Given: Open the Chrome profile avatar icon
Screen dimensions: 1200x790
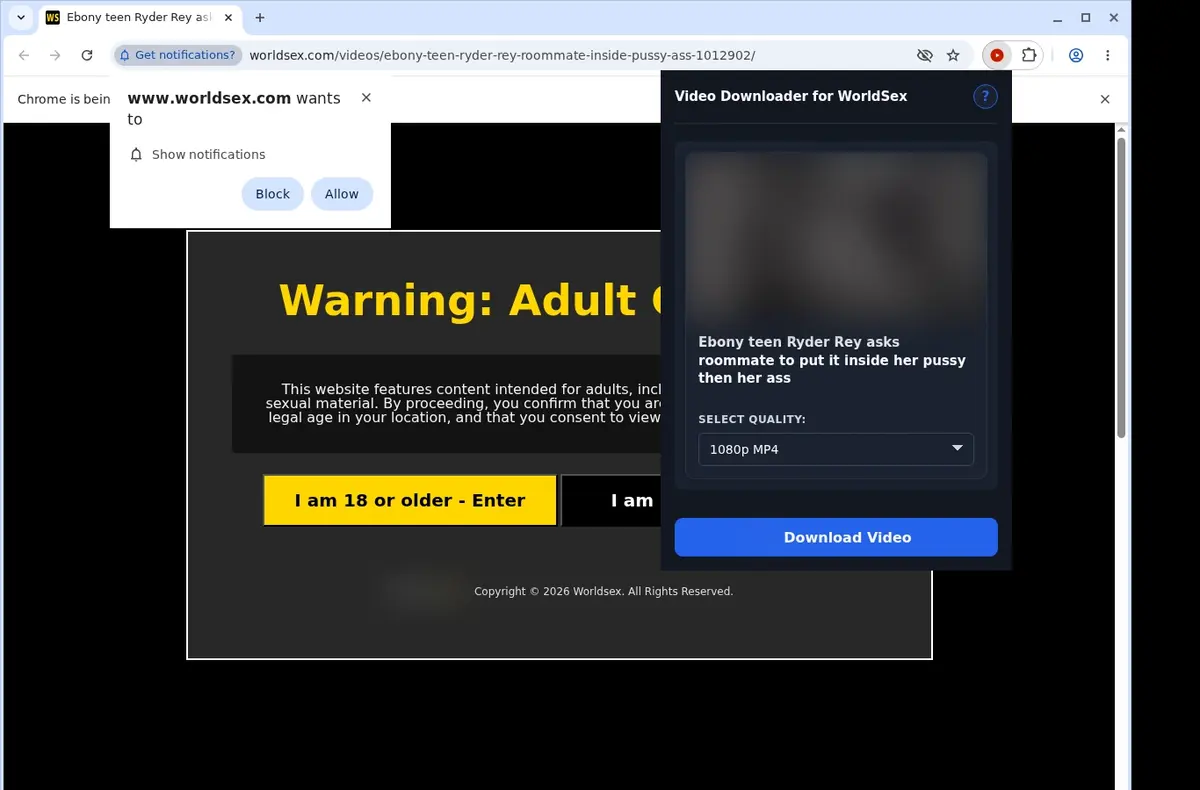Looking at the screenshot, I should 1076,56.
